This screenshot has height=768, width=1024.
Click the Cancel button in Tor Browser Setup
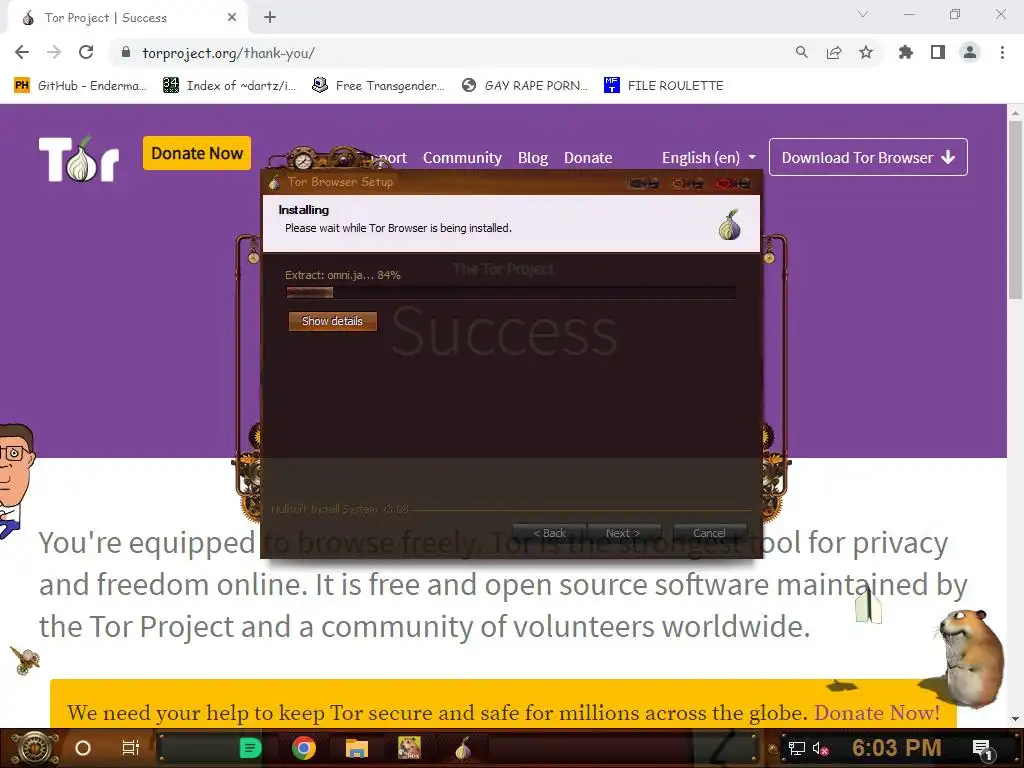(709, 533)
